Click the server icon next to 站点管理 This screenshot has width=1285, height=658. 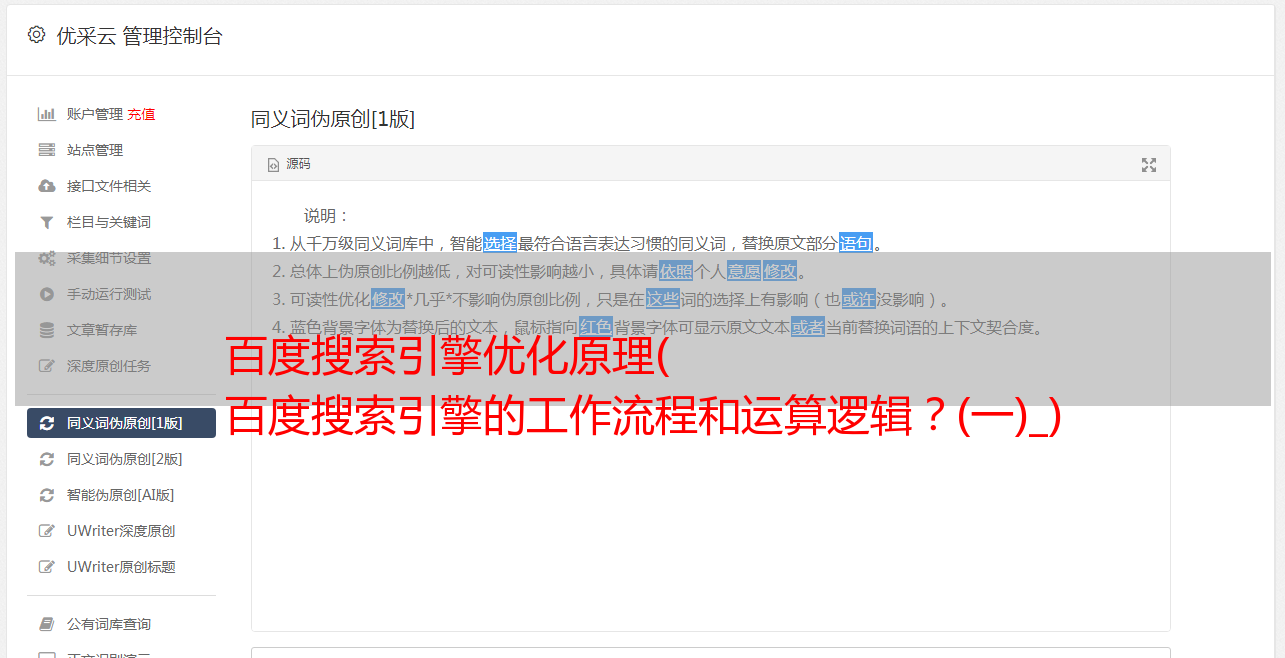pyautogui.click(x=46, y=150)
